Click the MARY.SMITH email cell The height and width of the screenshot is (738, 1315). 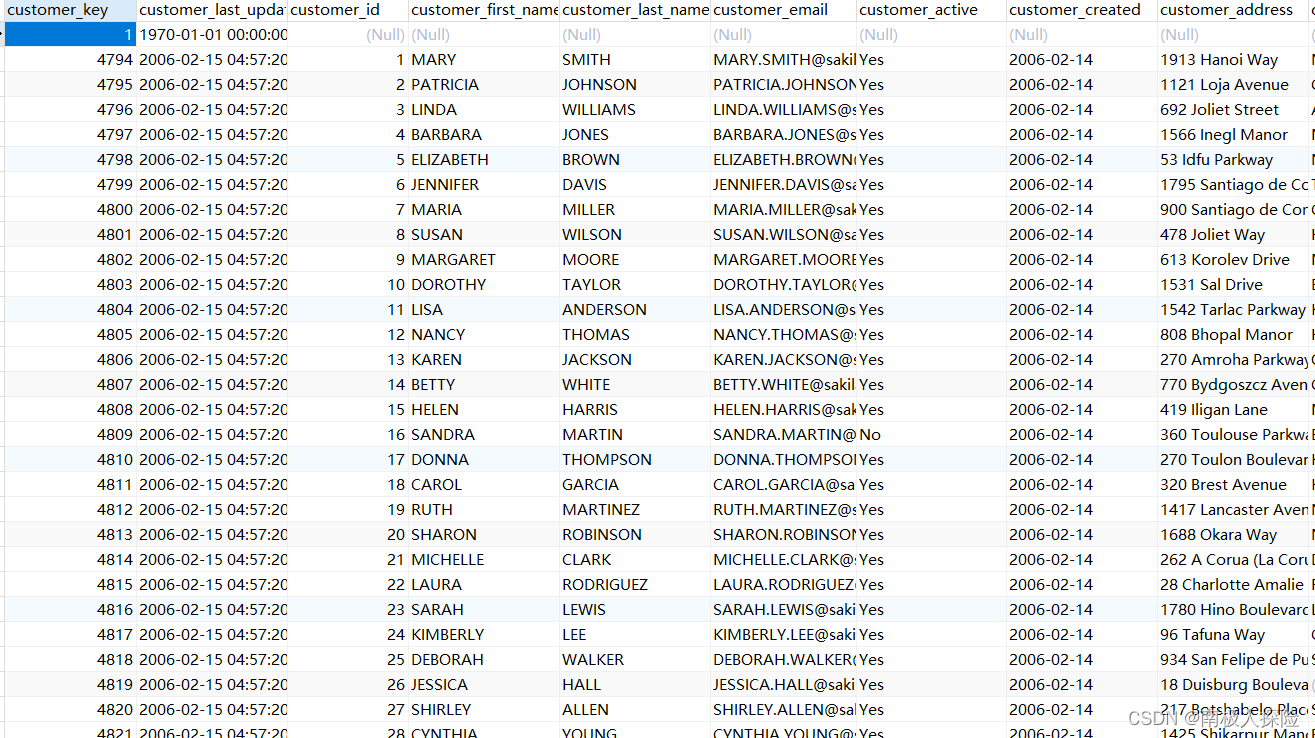(x=784, y=59)
